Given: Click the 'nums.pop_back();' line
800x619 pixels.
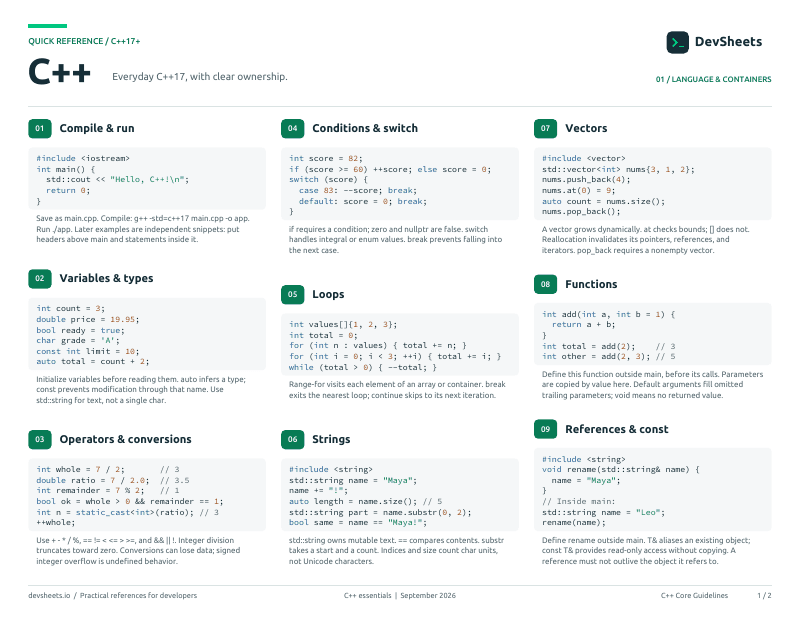Looking at the screenshot, I should pos(581,212).
